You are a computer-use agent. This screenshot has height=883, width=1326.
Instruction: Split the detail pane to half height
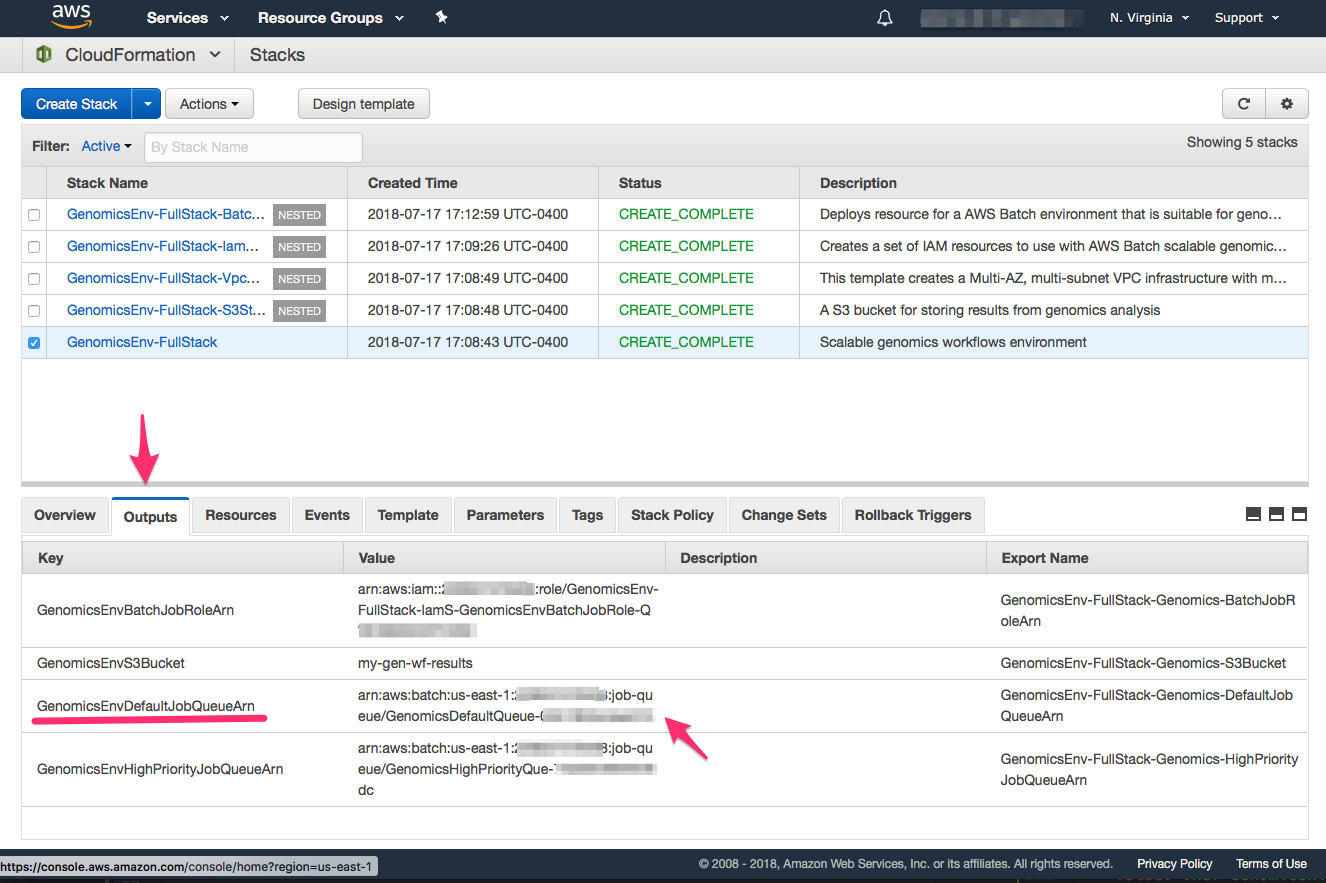pyautogui.click(x=1276, y=514)
